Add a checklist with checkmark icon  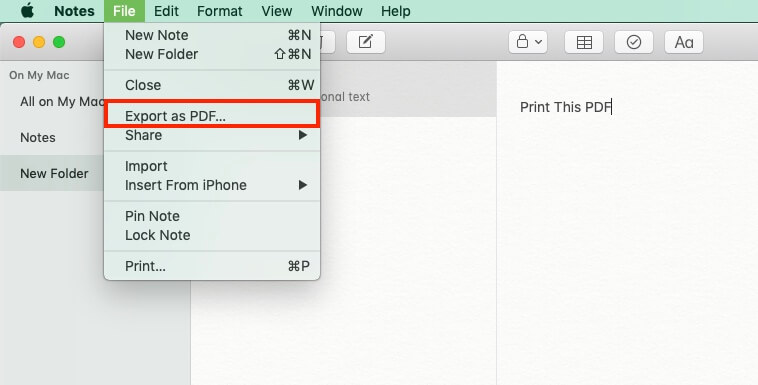634,42
